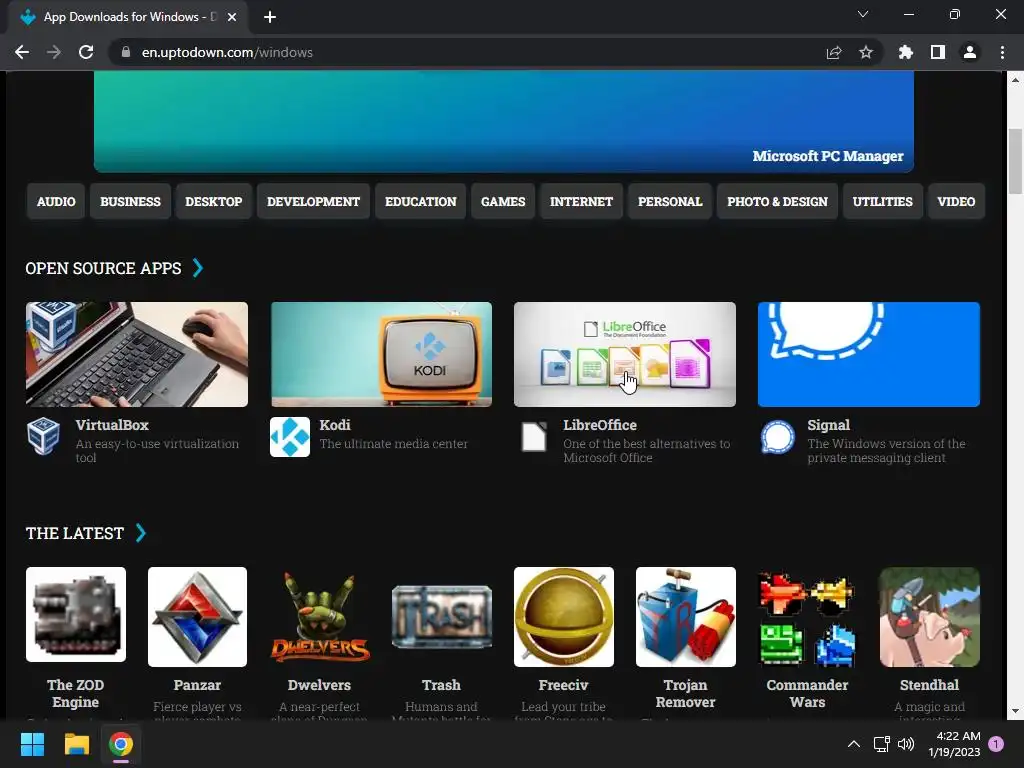The width and height of the screenshot is (1024, 768).
Task: Click The Latest heading
Action: pyautogui.click(x=74, y=534)
